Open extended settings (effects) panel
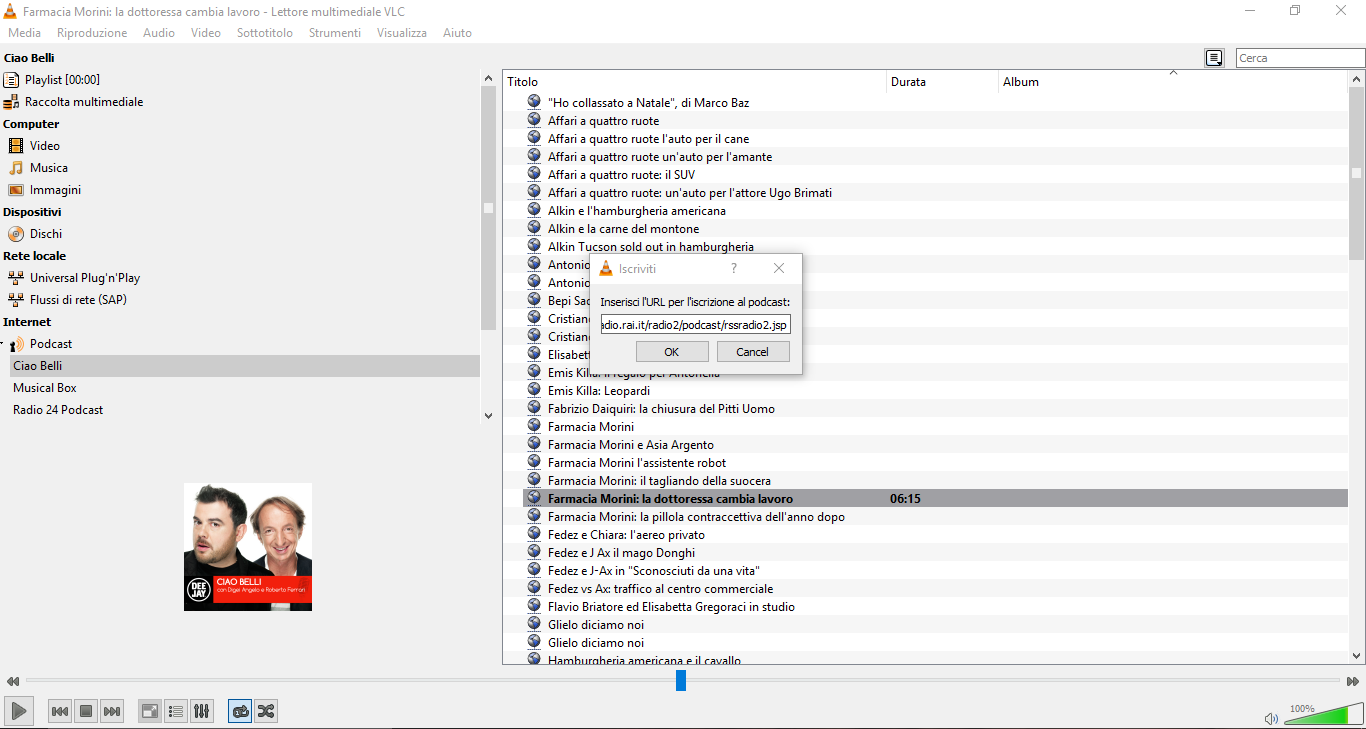 [202, 711]
